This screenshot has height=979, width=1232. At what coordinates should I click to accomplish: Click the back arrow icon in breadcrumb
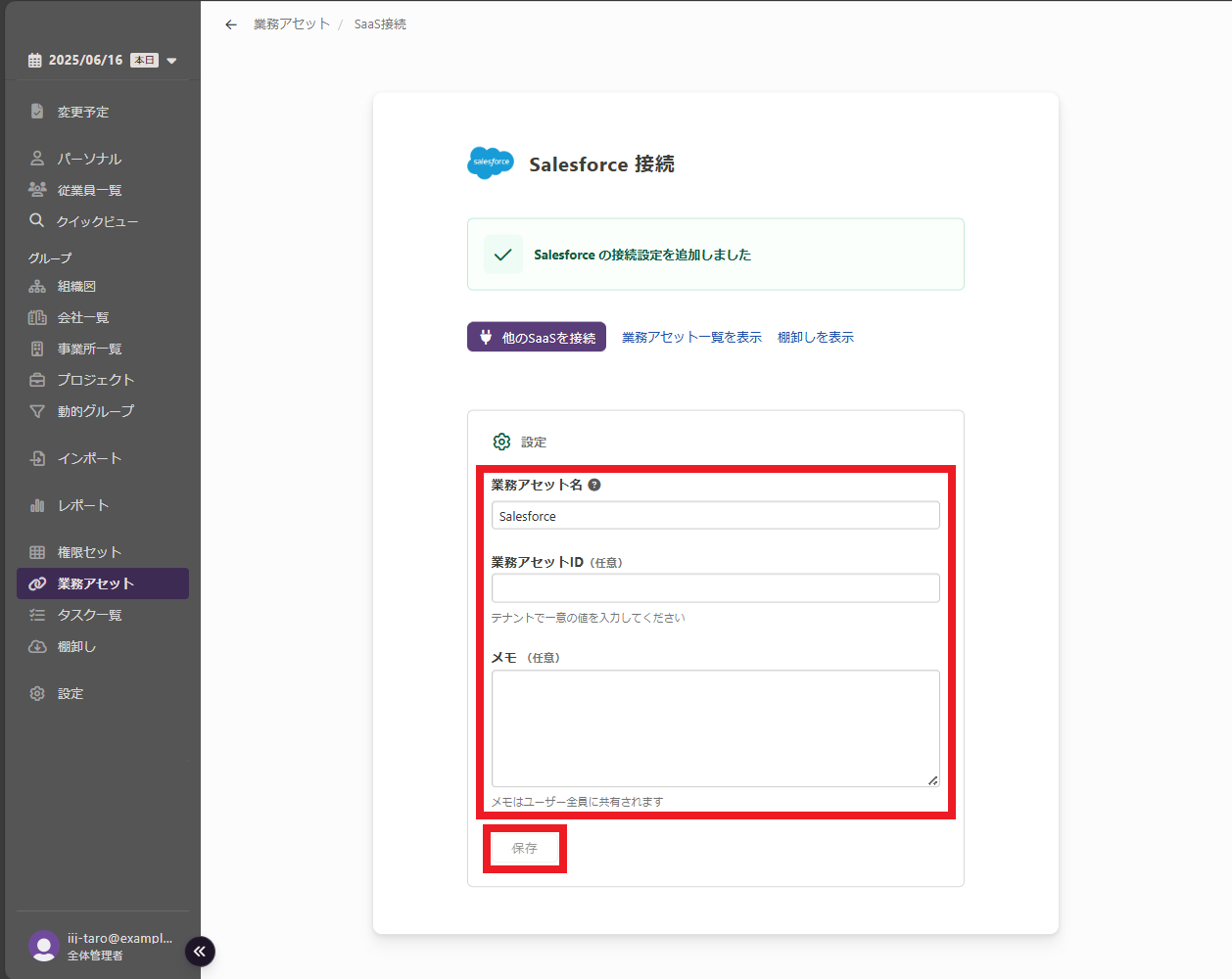(x=231, y=24)
